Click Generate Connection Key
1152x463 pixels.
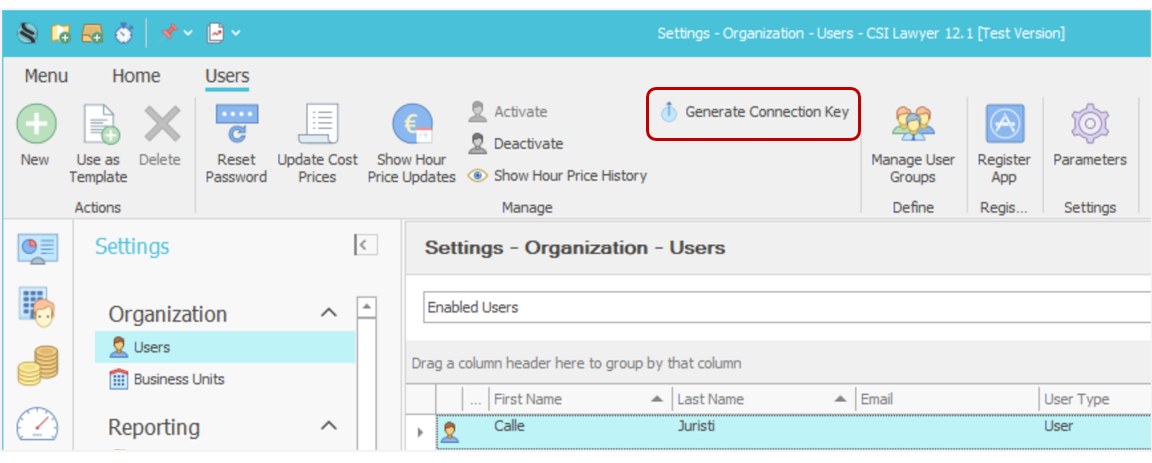coord(755,112)
